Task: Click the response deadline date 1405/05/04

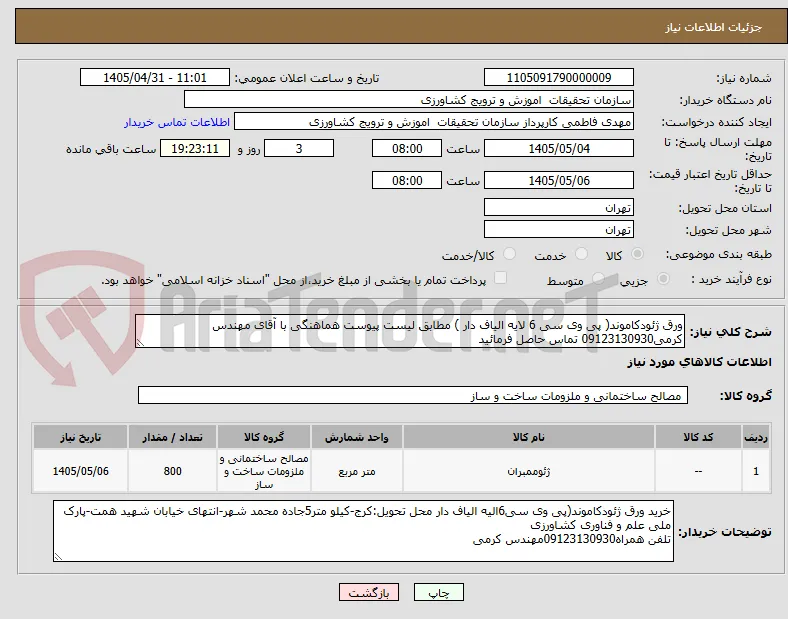Action: click(558, 149)
